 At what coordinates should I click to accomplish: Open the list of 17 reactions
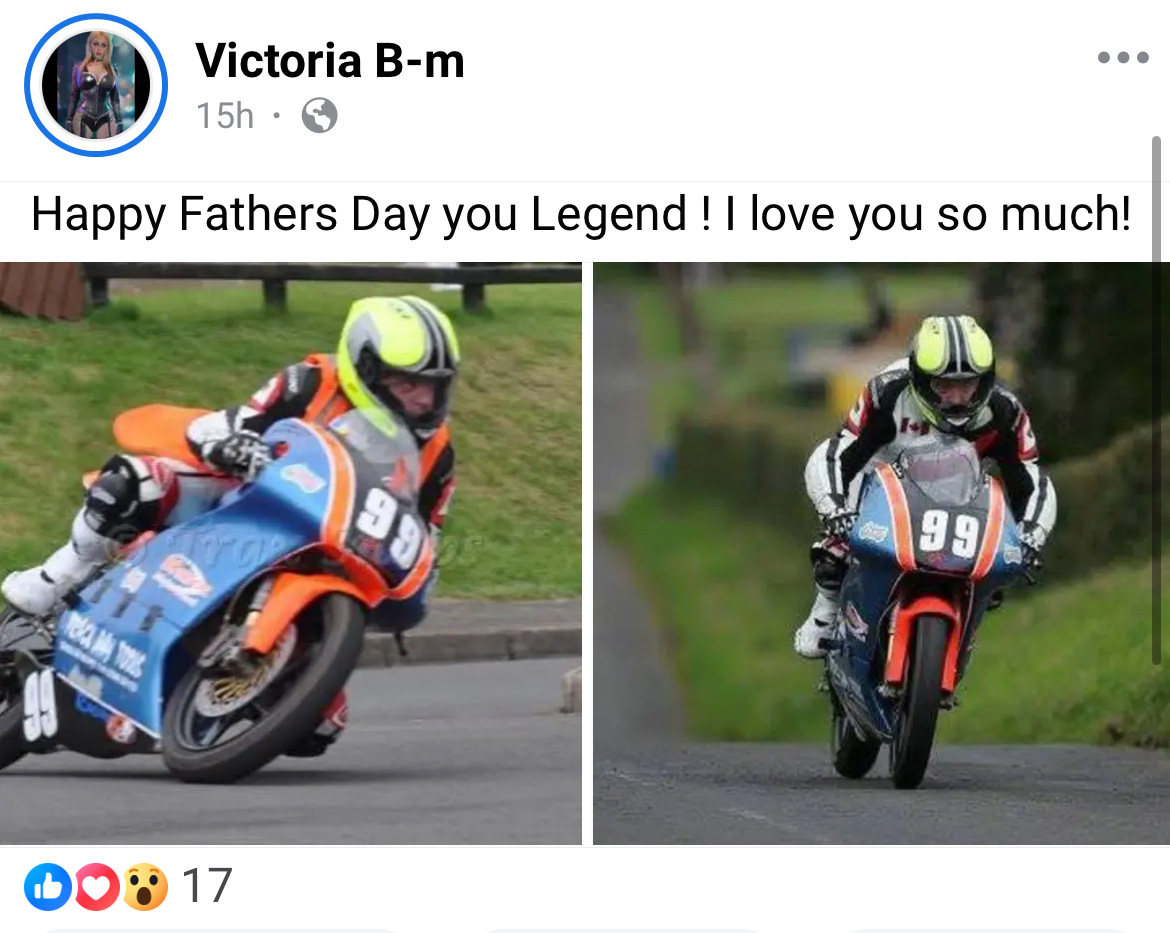[207, 886]
